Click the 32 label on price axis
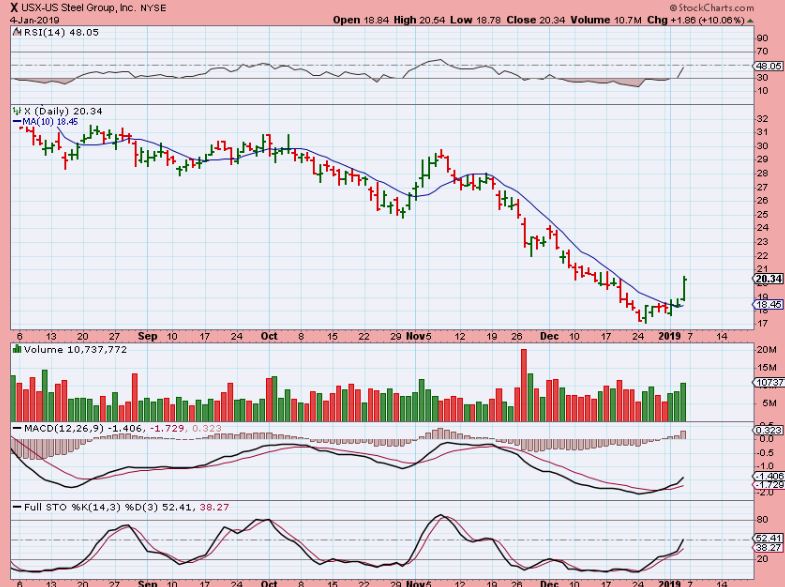The image size is (785, 587). [762, 119]
